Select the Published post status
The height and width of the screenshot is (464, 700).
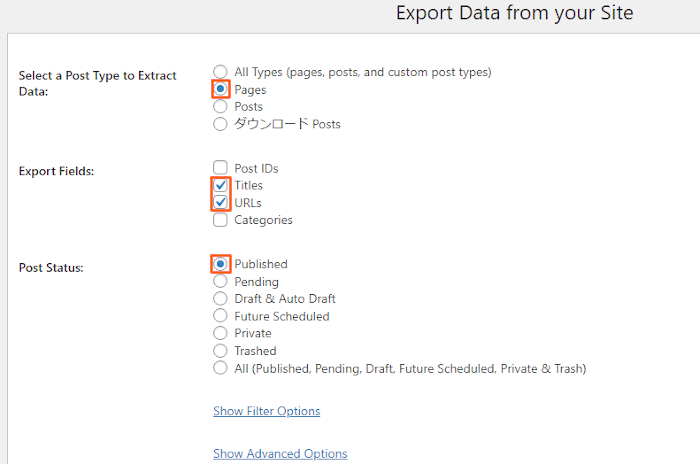point(220,264)
